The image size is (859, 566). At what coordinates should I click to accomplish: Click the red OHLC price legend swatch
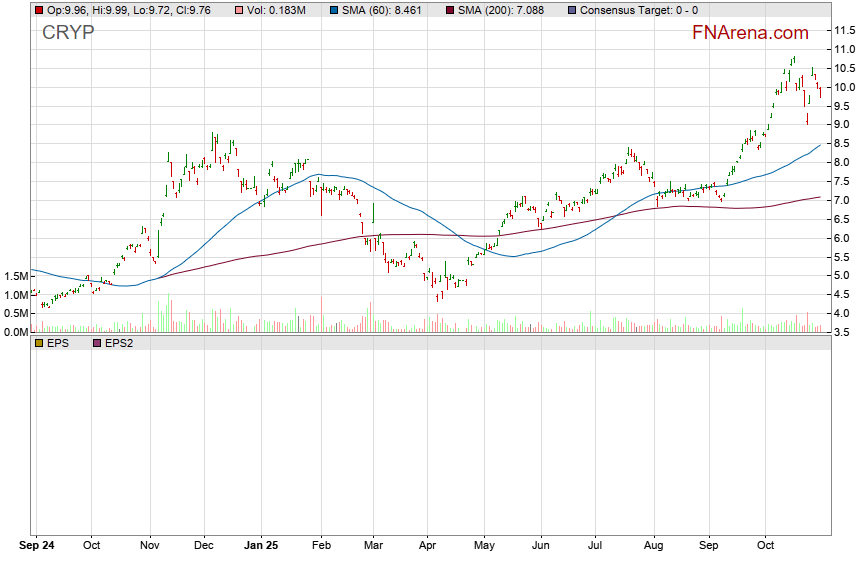pos(38,10)
